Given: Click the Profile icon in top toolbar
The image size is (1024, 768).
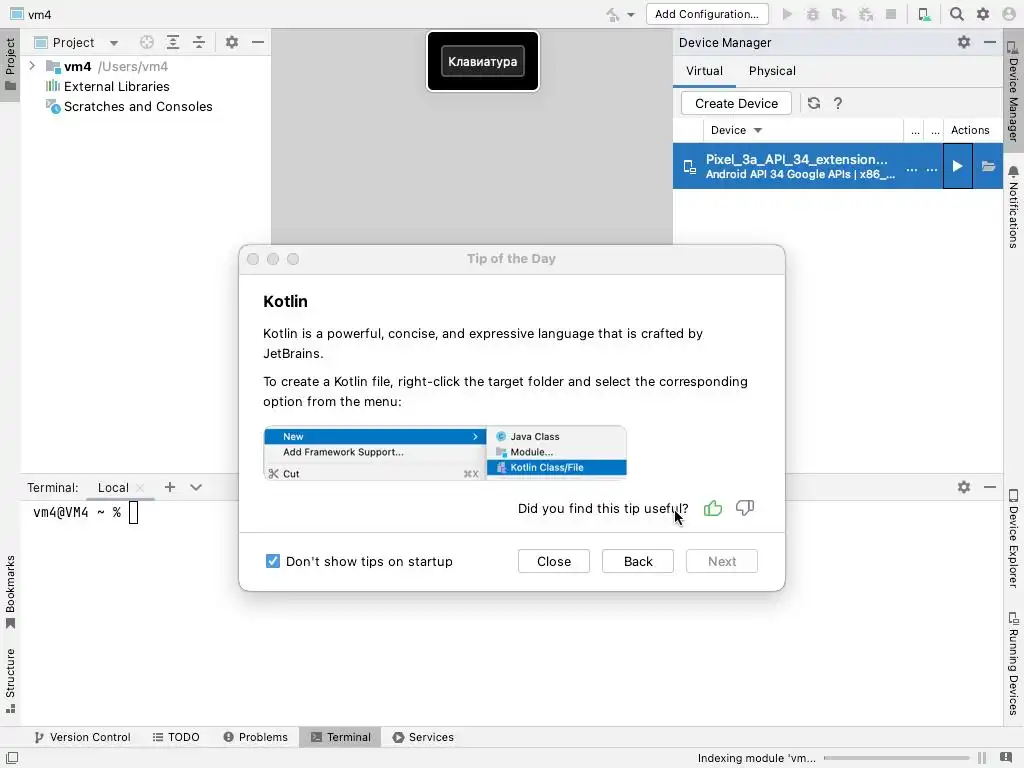Looking at the screenshot, I should (x=866, y=14).
